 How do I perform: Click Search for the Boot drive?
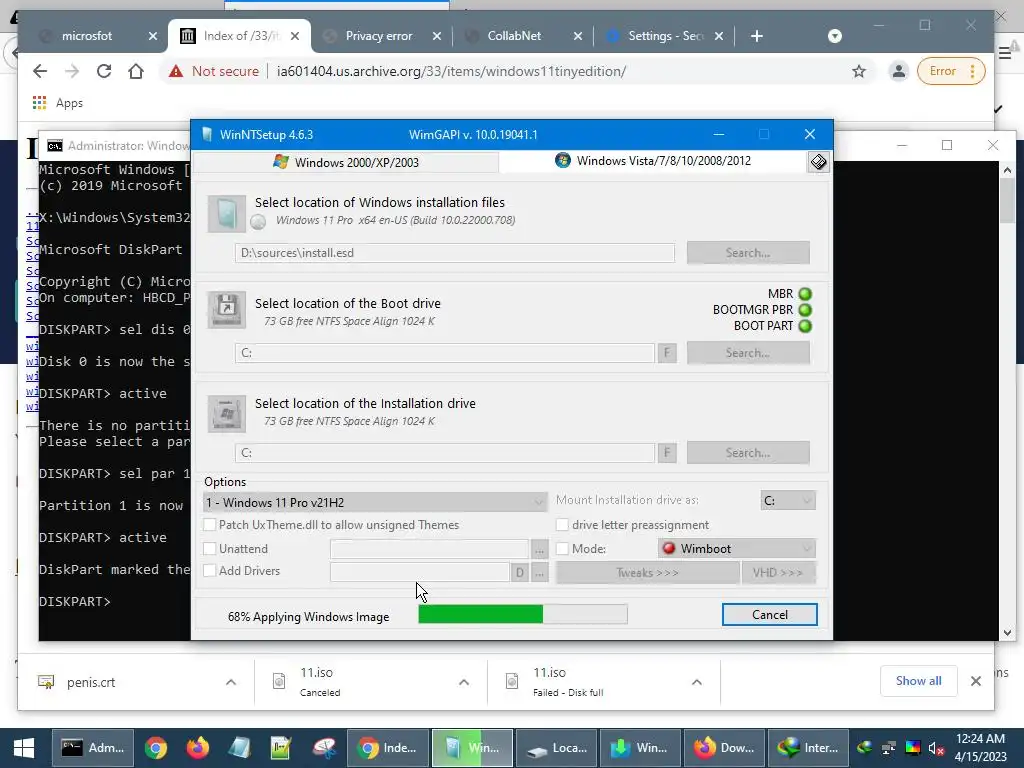click(748, 353)
